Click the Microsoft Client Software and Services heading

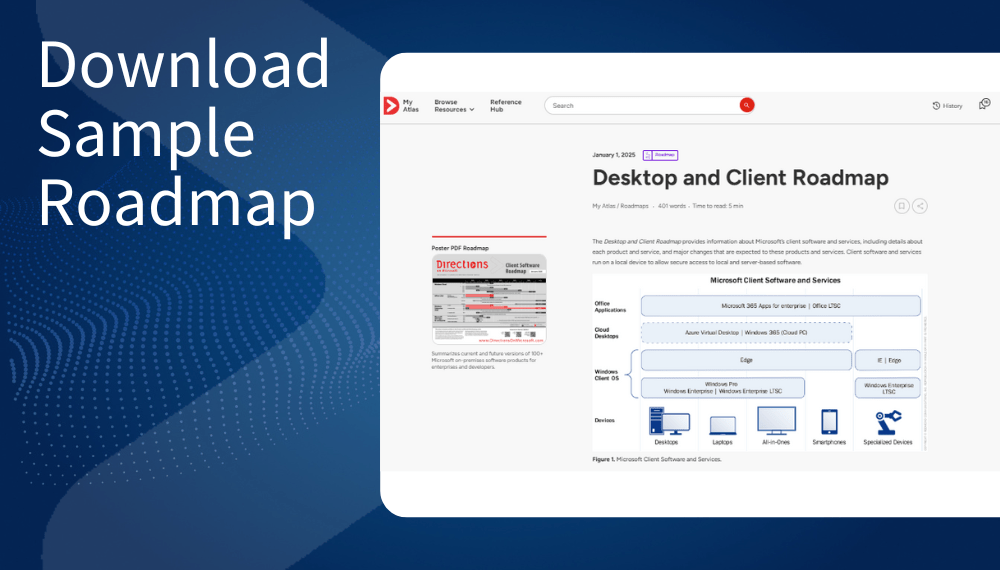point(775,281)
